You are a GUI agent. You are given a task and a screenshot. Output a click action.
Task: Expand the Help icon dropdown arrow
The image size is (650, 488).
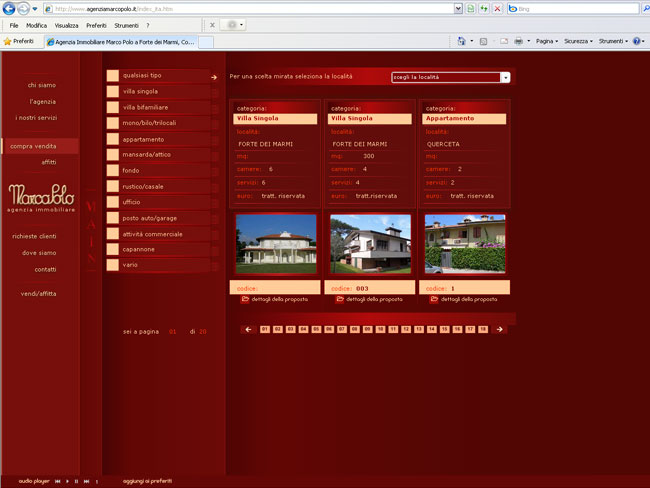click(x=643, y=41)
